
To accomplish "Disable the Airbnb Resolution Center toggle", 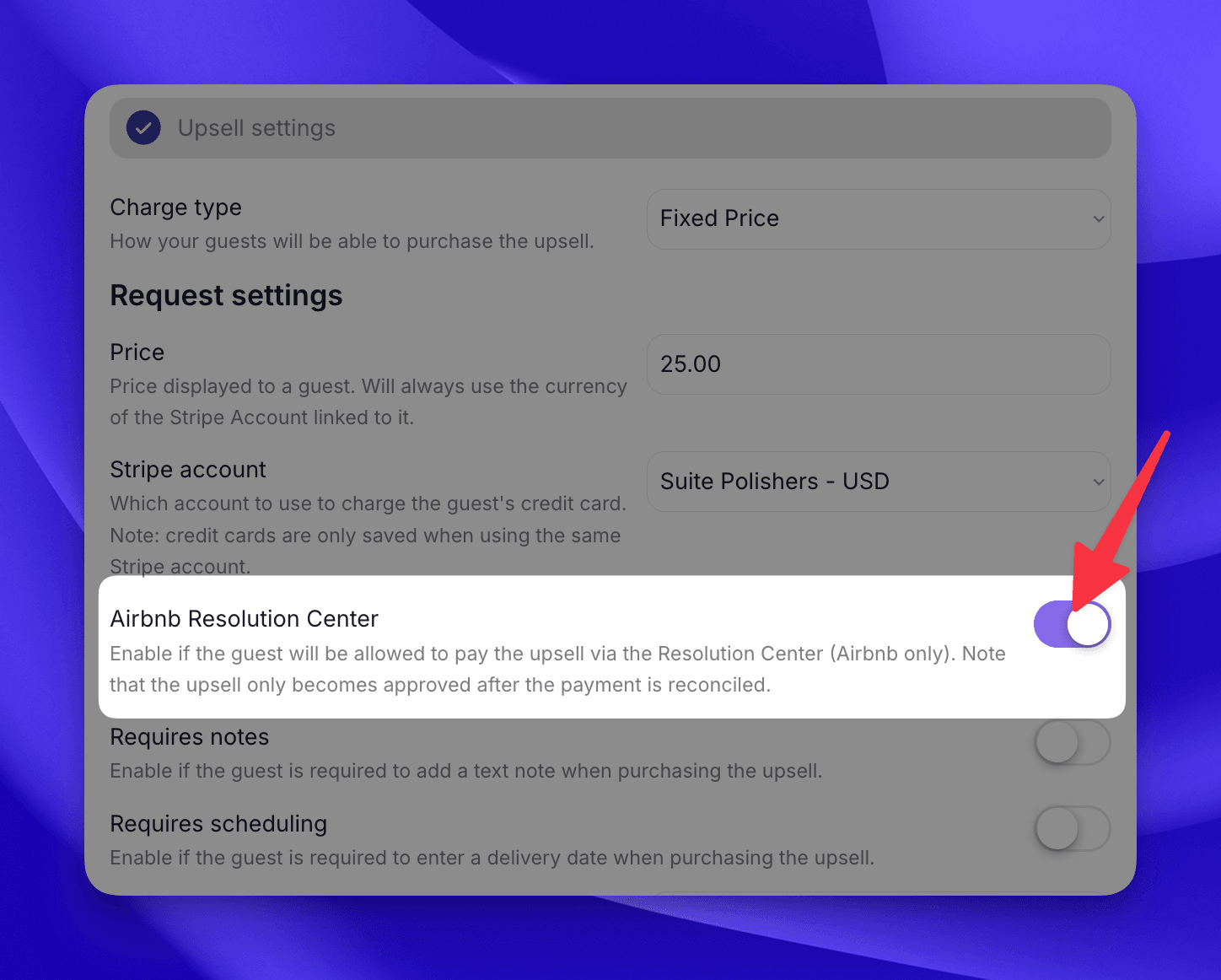I will pos(1073,624).
